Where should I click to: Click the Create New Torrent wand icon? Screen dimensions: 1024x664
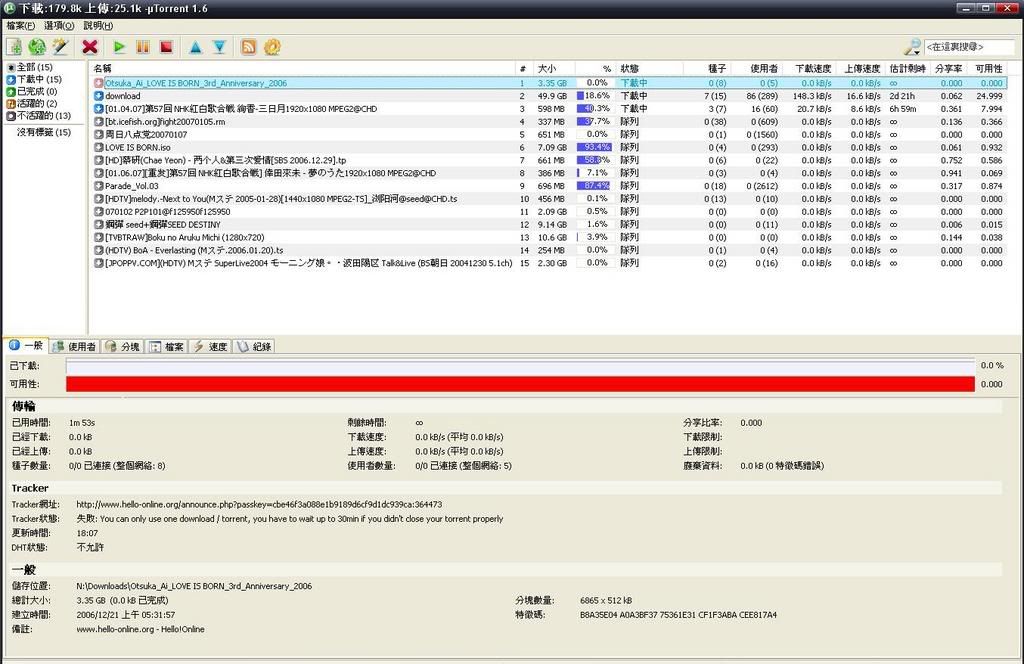pos(60,47)
